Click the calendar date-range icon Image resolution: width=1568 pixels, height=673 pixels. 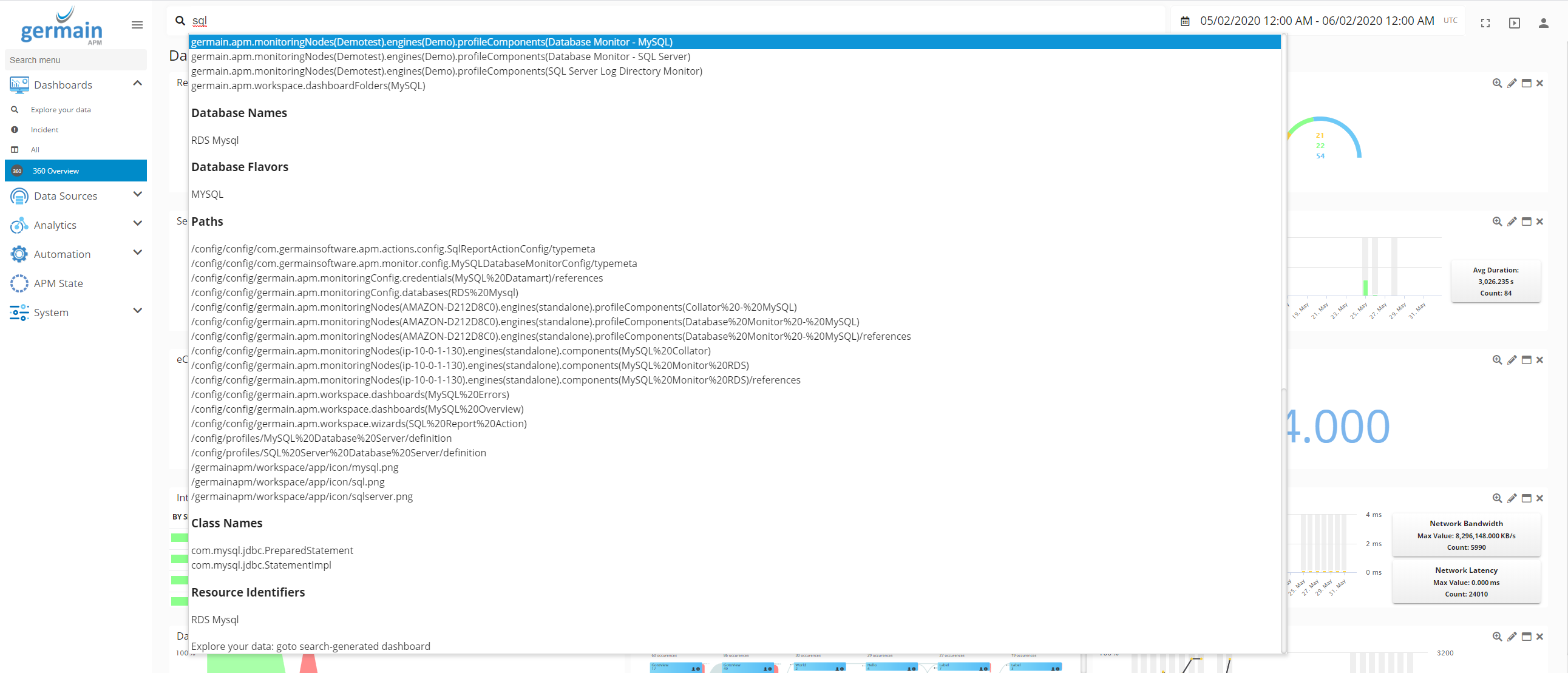(1184, 21)
